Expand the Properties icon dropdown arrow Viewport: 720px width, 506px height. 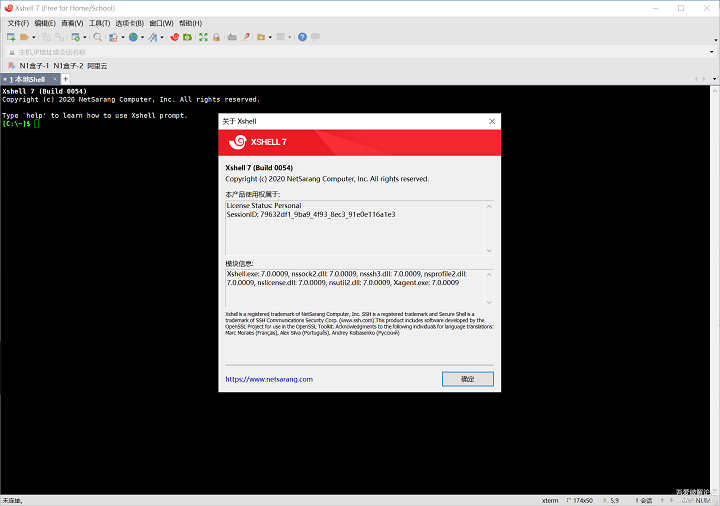[84, 37]
